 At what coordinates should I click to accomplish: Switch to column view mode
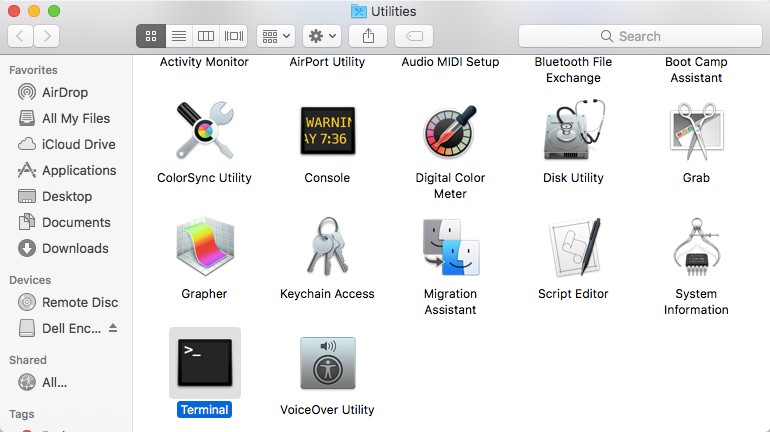tap(206, 36)
